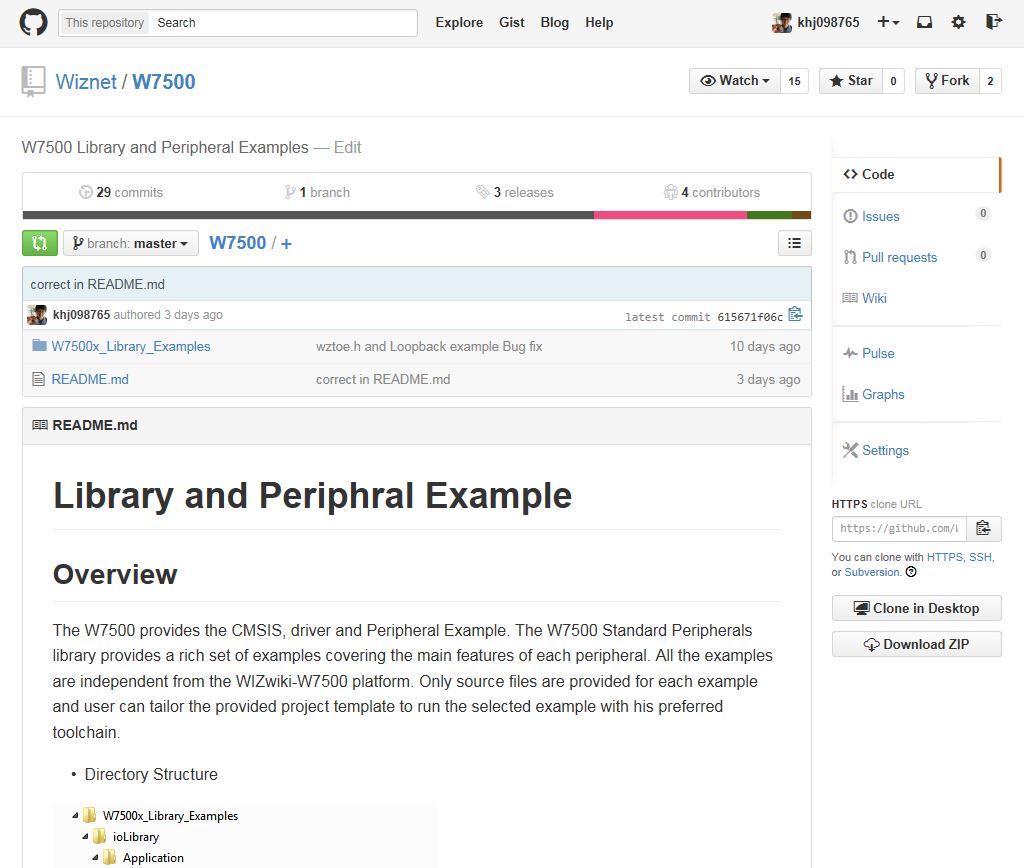Click the dark gray language bar segment
1024x868 pixels.
308,215
